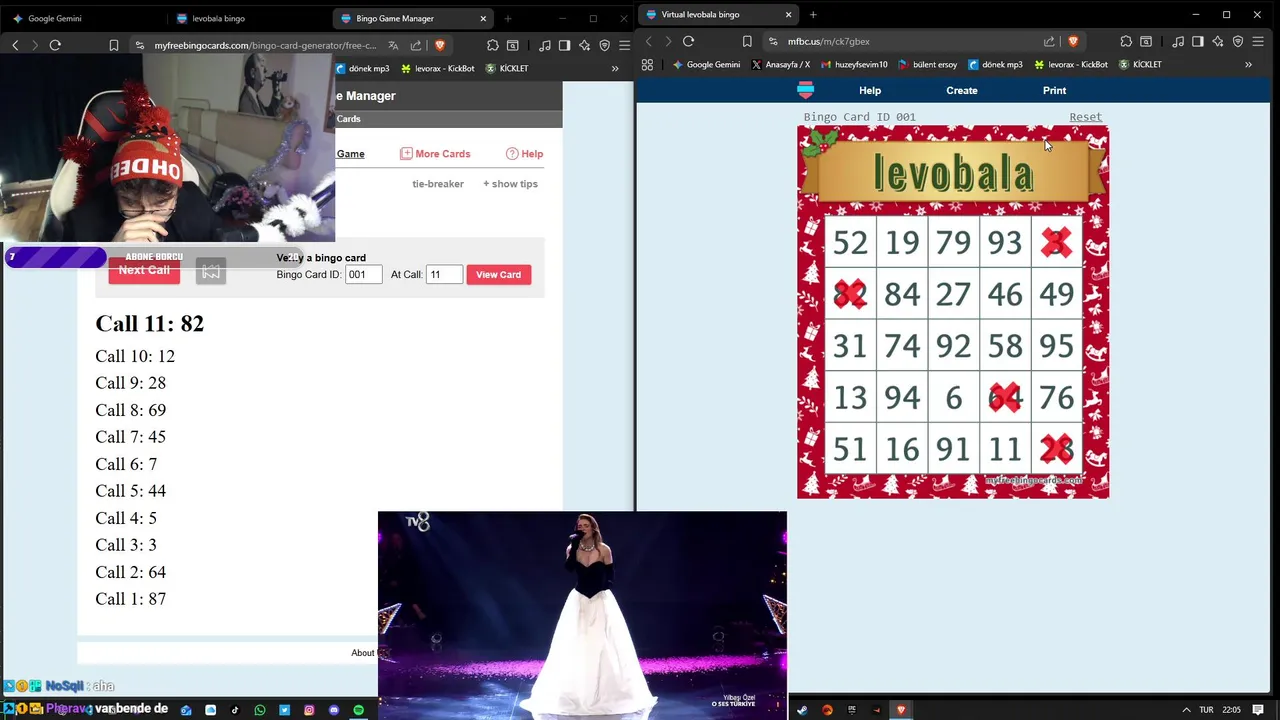
Task: Mark number 92 on the bingo card
Action: [953, 346]
